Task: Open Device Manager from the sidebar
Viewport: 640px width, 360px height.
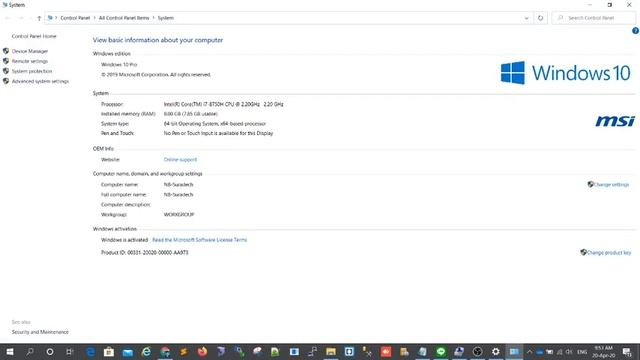Action: tap(30, 51)
